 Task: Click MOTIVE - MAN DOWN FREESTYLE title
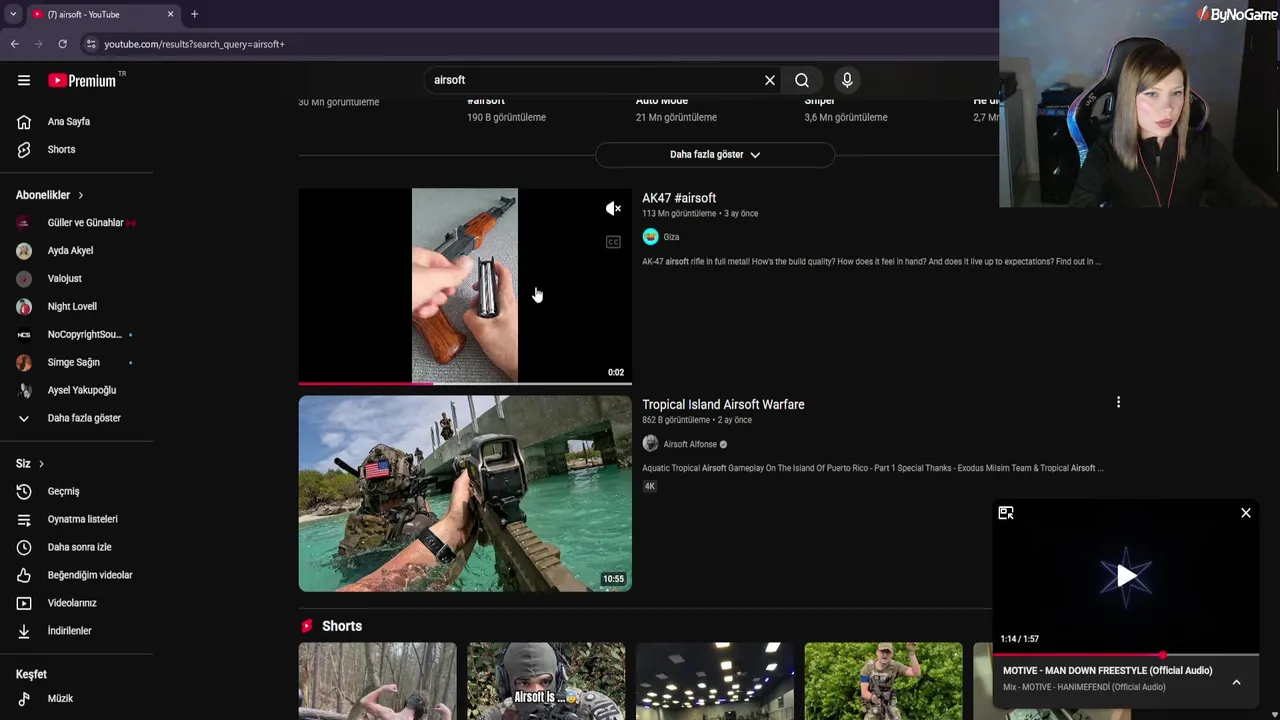1107,671
